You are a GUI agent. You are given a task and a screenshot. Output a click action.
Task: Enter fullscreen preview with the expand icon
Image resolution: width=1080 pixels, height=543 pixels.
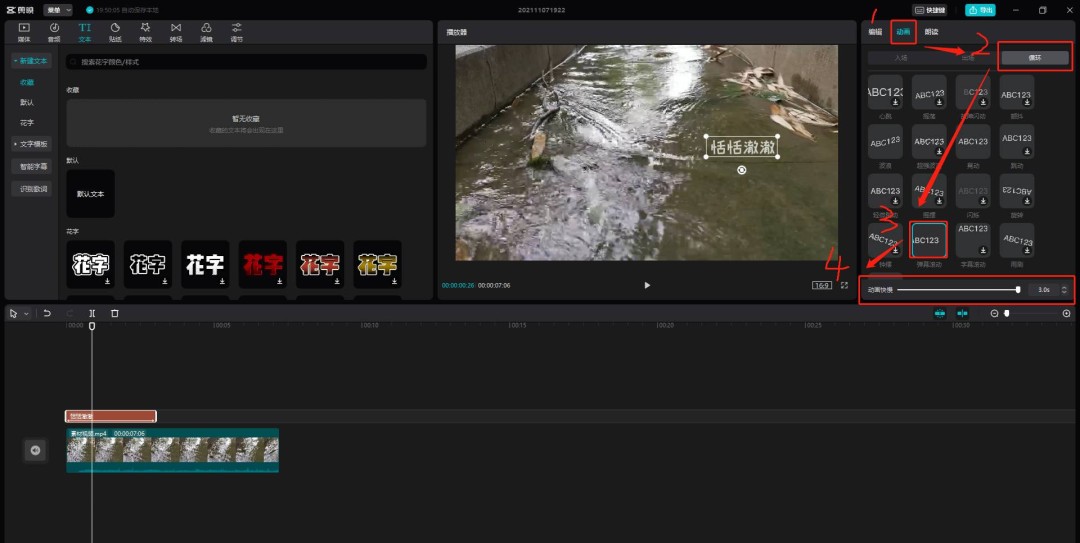point(844,285)
